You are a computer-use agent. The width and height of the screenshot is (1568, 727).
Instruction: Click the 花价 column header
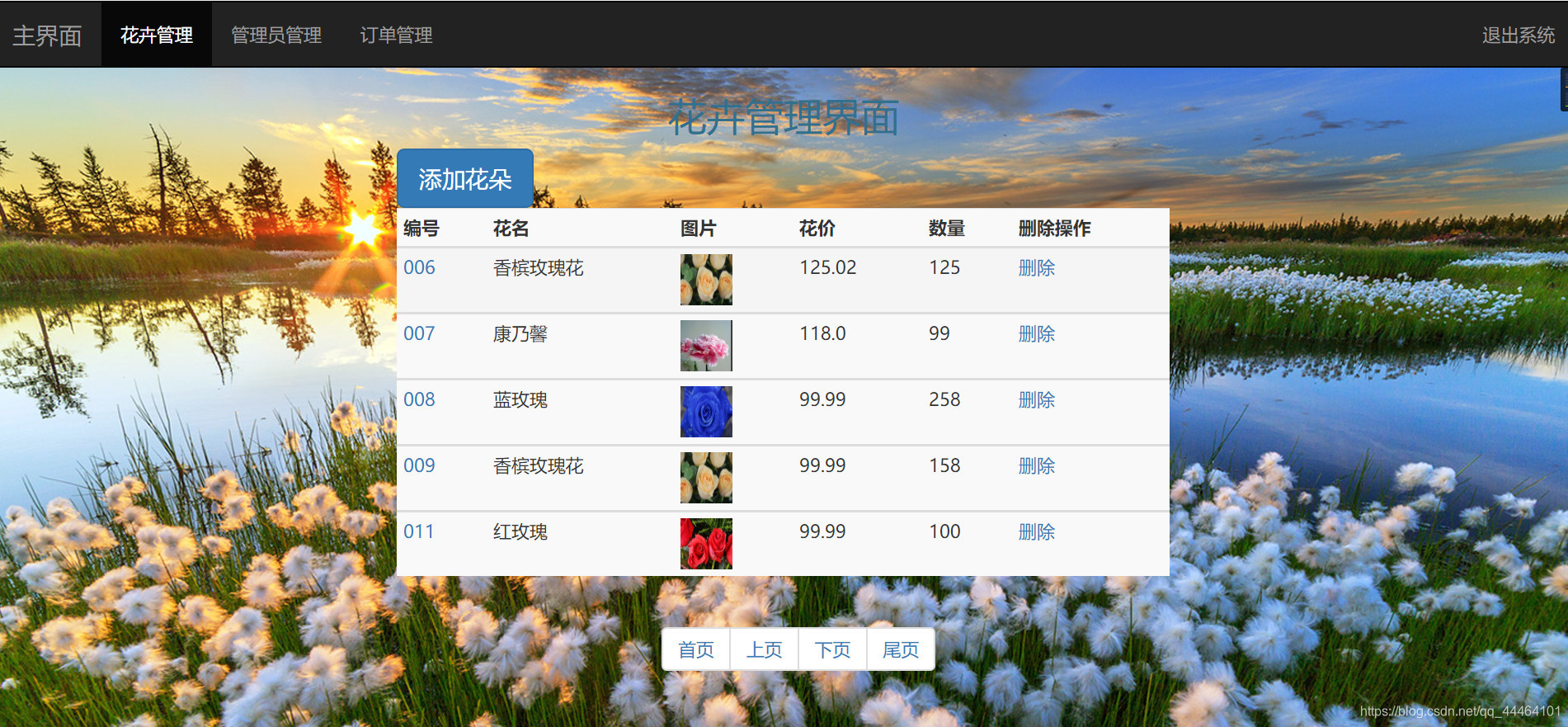click(817, 229)
